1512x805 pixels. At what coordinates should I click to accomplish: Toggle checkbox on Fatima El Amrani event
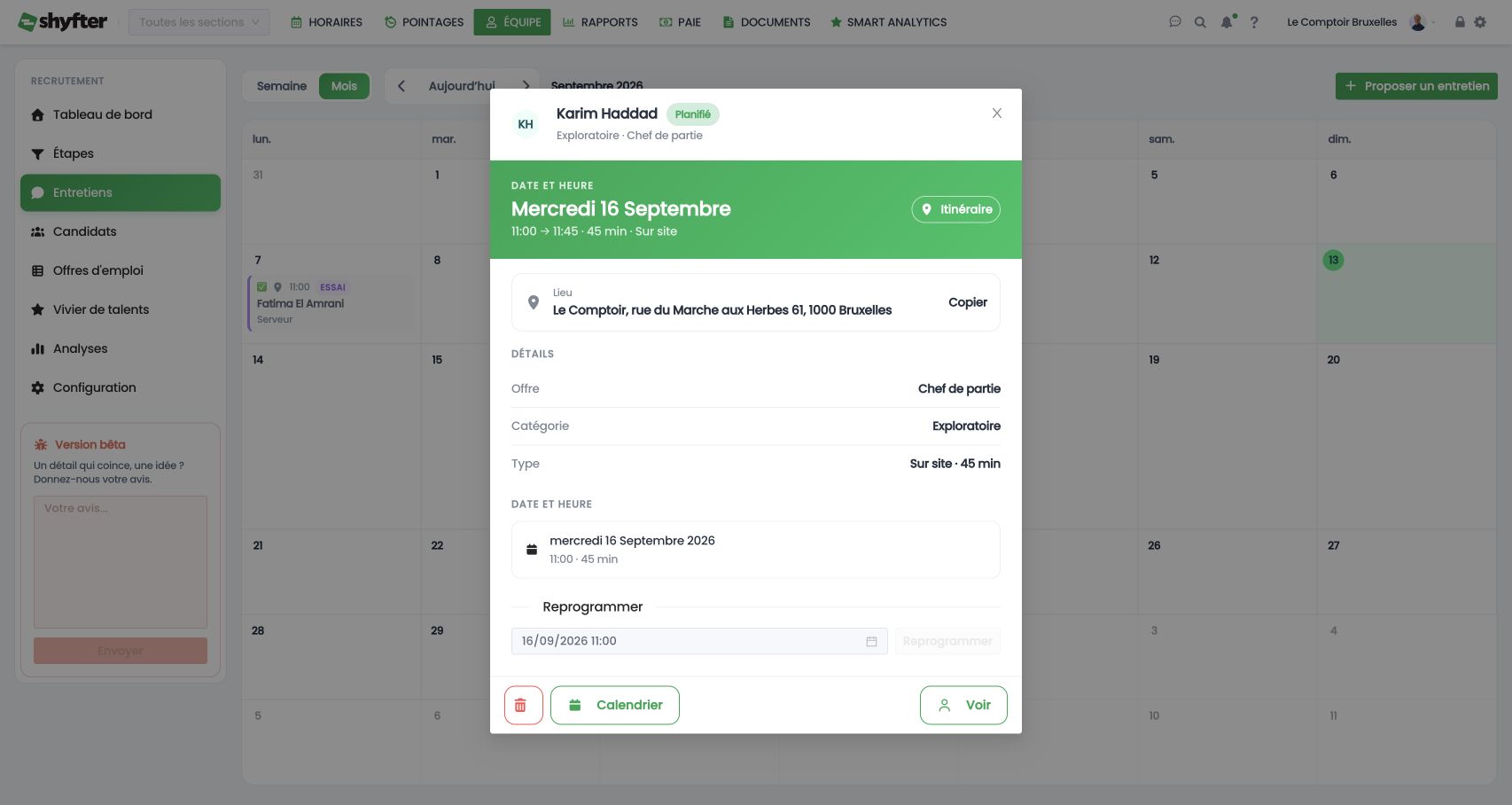tap(262, 287)
